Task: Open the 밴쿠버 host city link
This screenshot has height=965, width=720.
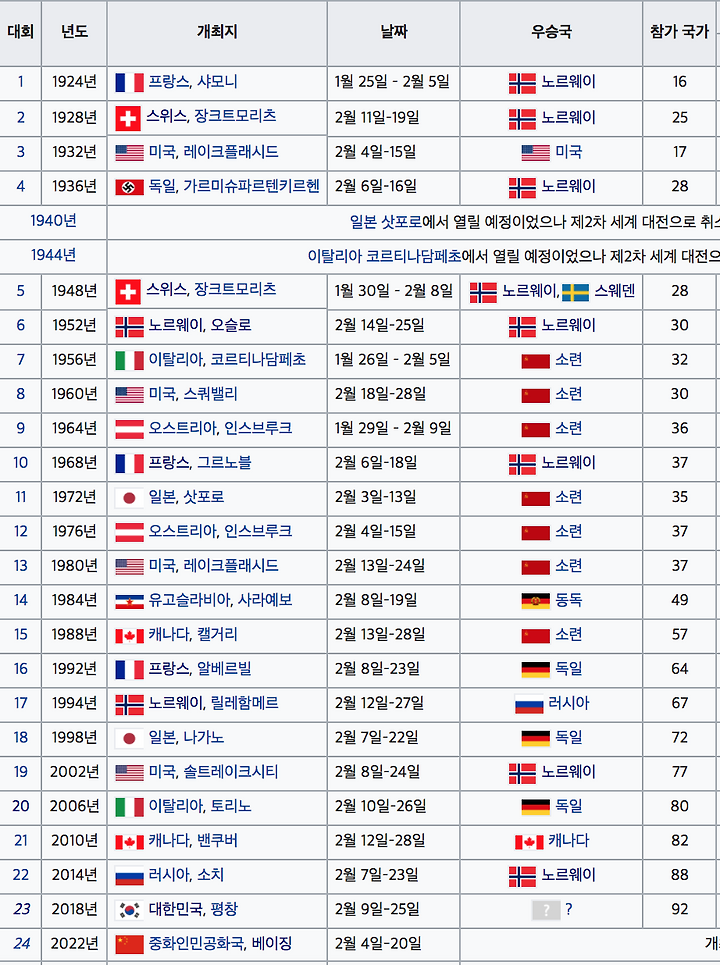Action: [x=217, y=841]
